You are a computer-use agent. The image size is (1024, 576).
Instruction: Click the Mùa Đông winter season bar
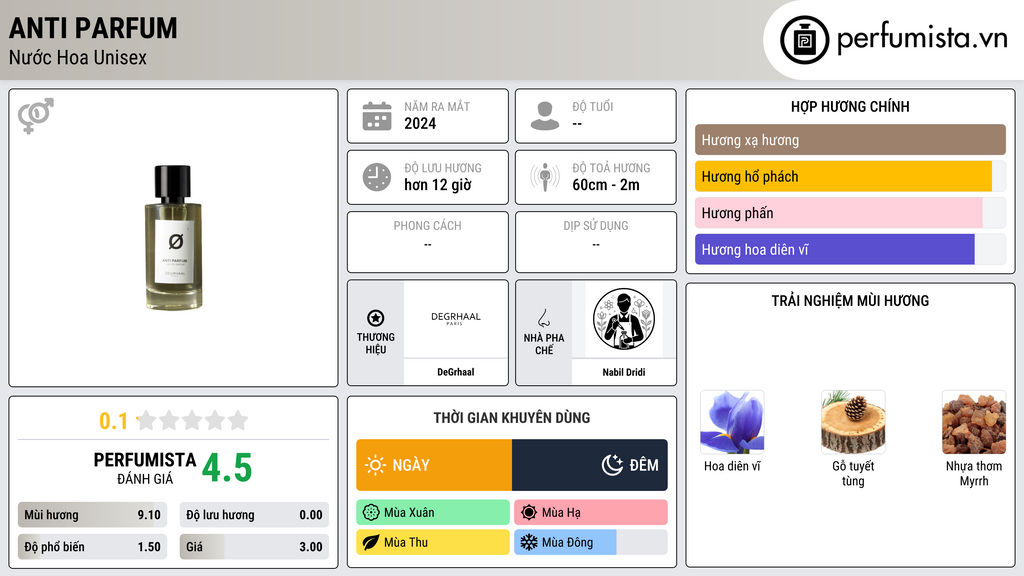pos(566,542)
